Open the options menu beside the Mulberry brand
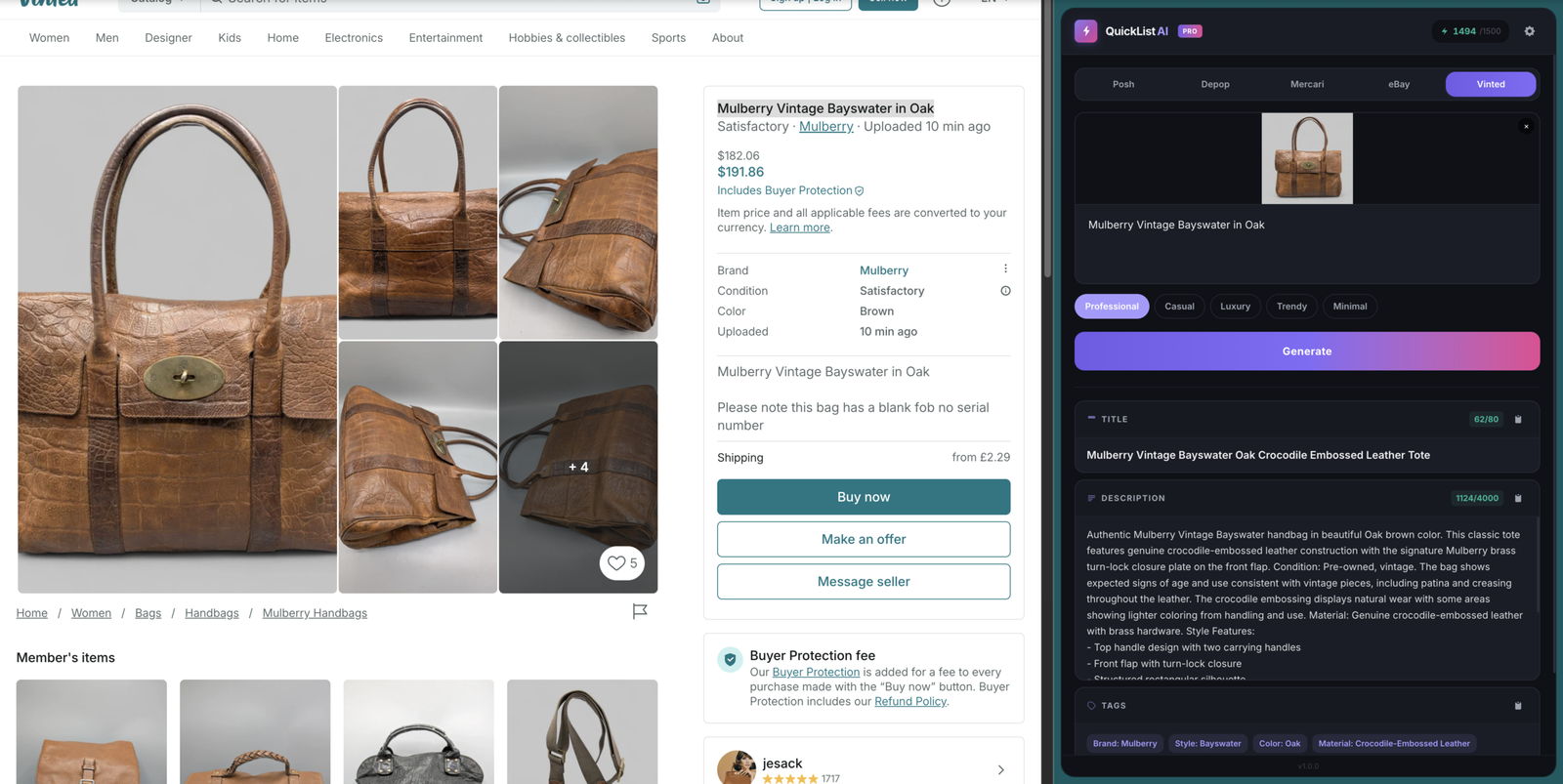The height and width of the screenshot is (784, 1563). point(1004,268)
